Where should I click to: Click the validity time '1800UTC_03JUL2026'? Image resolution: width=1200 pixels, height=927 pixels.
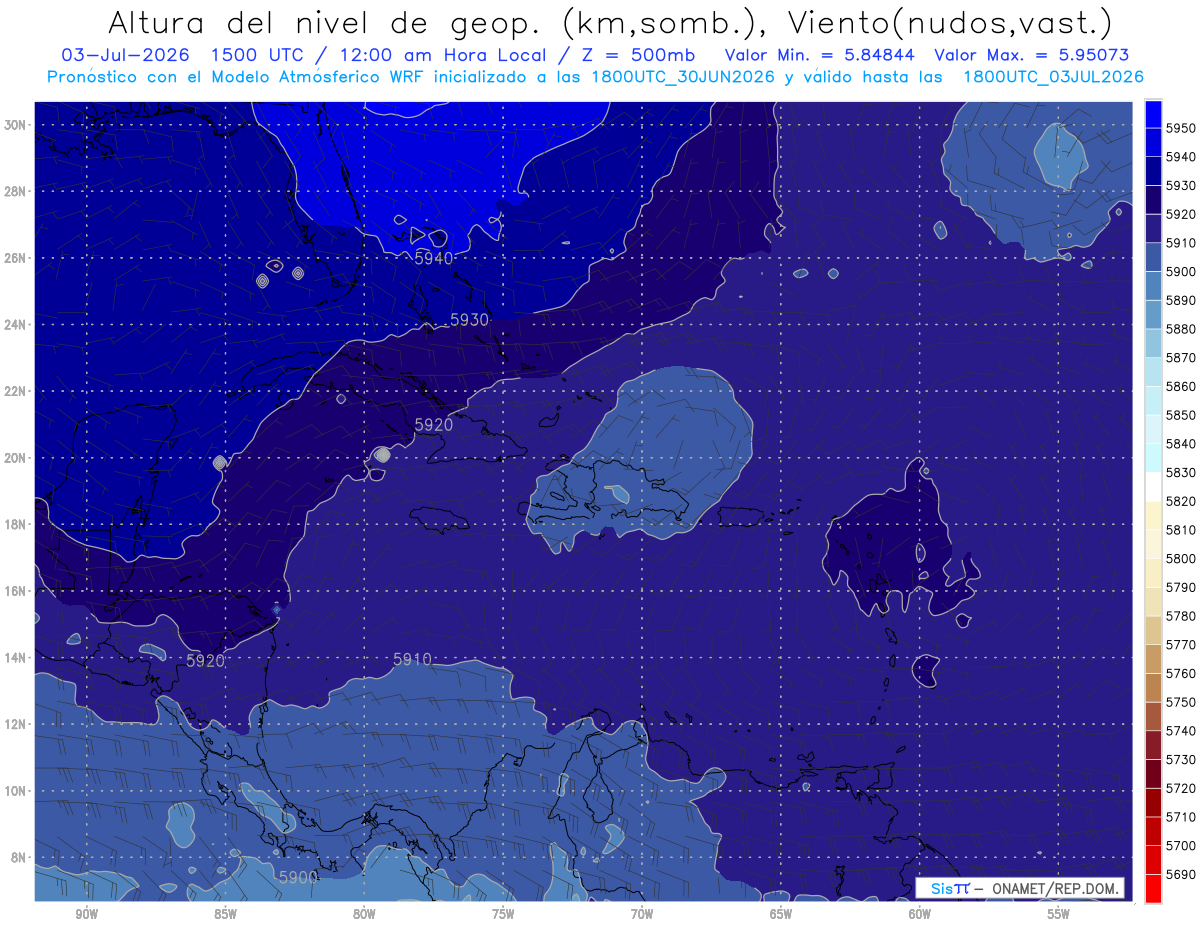click(1052, 76)
